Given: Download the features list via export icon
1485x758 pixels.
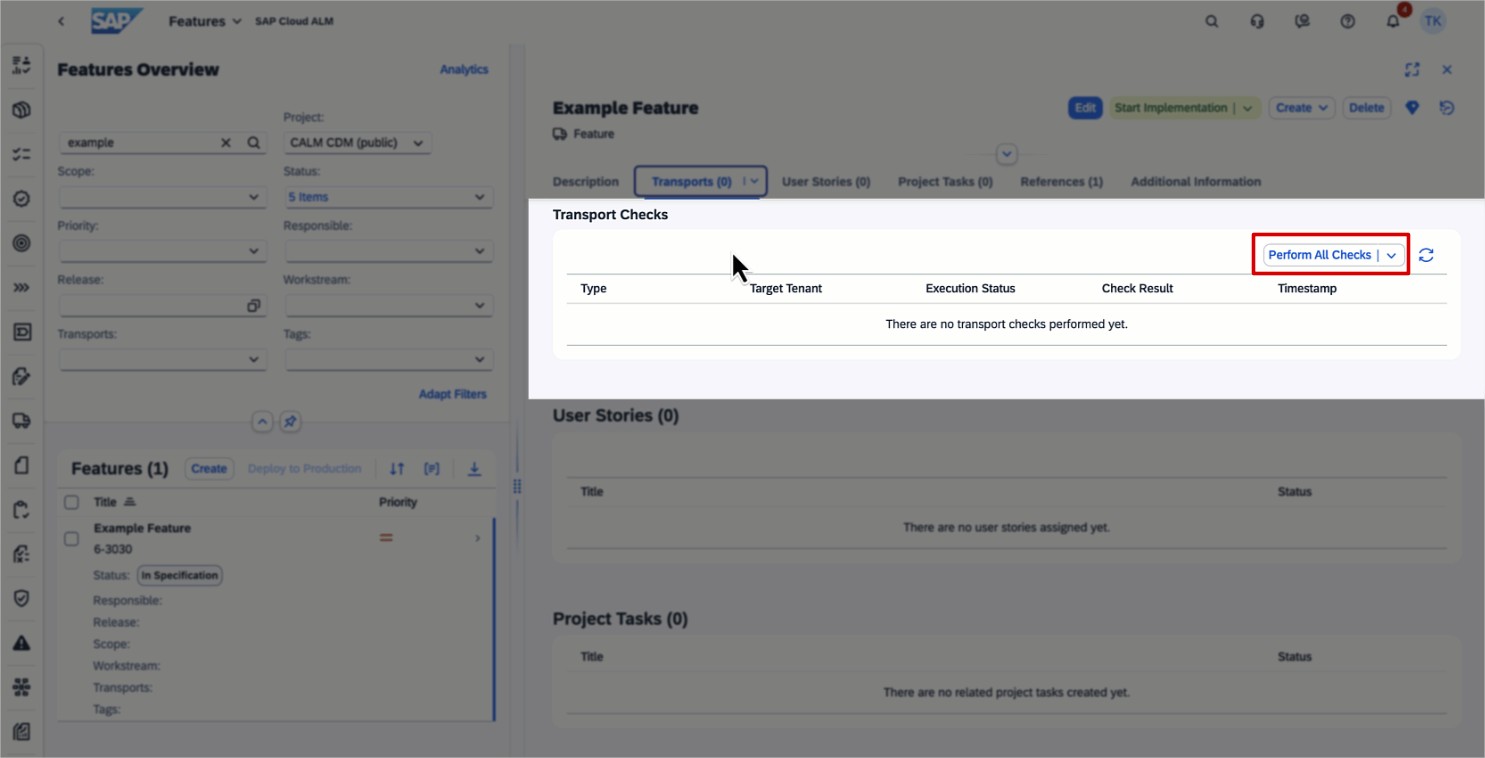Looking at the screenshot, I should (474, 468).
